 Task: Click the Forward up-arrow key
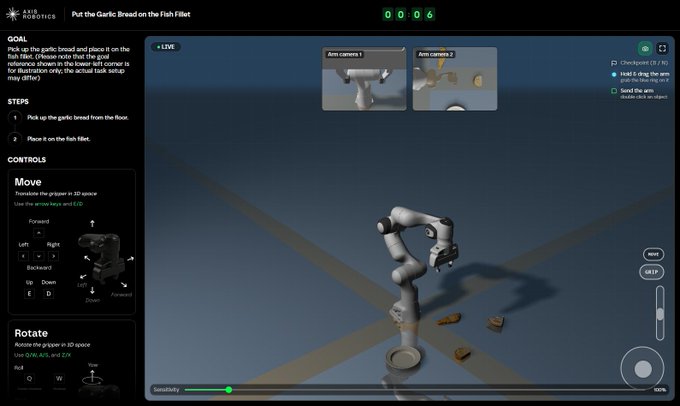click(x=39, y=233)
